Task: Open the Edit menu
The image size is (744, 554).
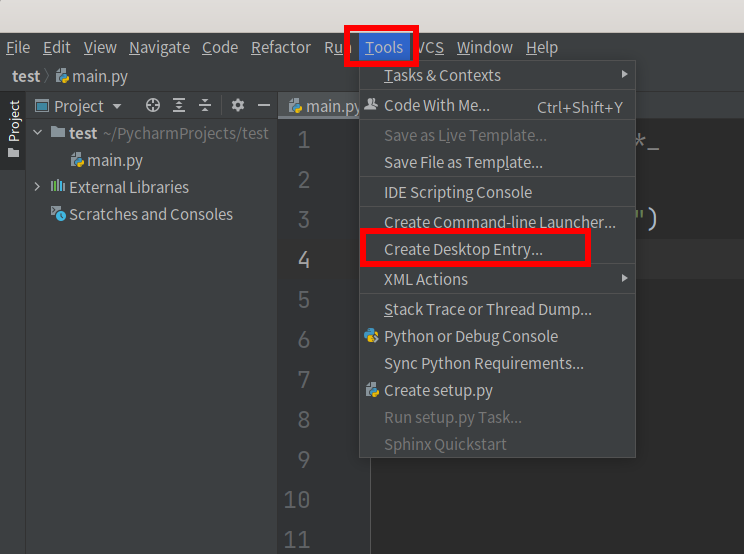Action: pyautogui.click(x=56, y=47)
